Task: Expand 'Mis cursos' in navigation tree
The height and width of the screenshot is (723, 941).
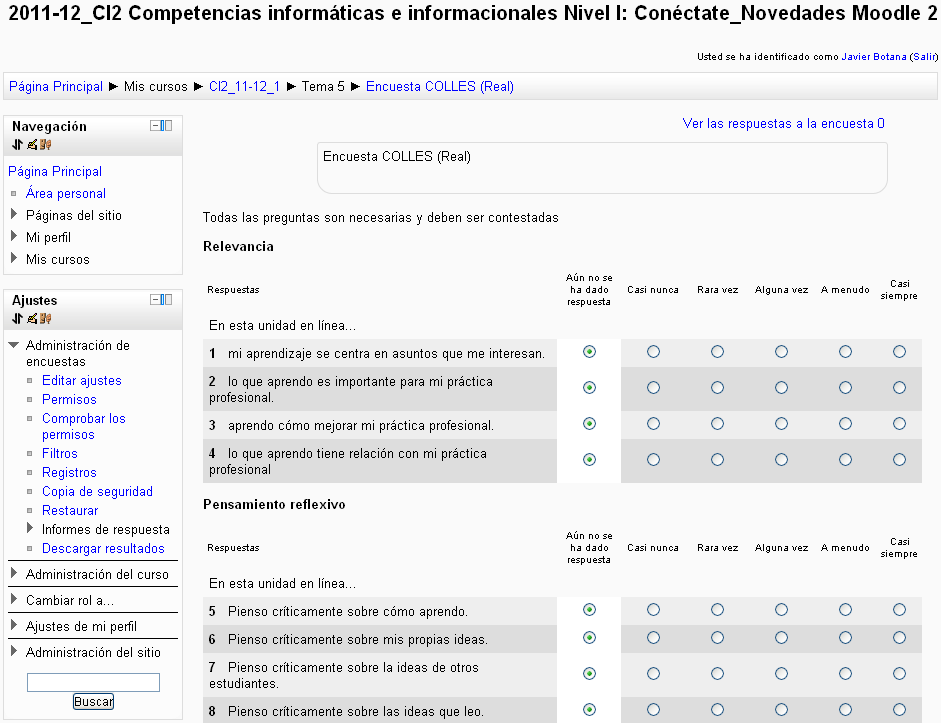Action: pos(14,259)
